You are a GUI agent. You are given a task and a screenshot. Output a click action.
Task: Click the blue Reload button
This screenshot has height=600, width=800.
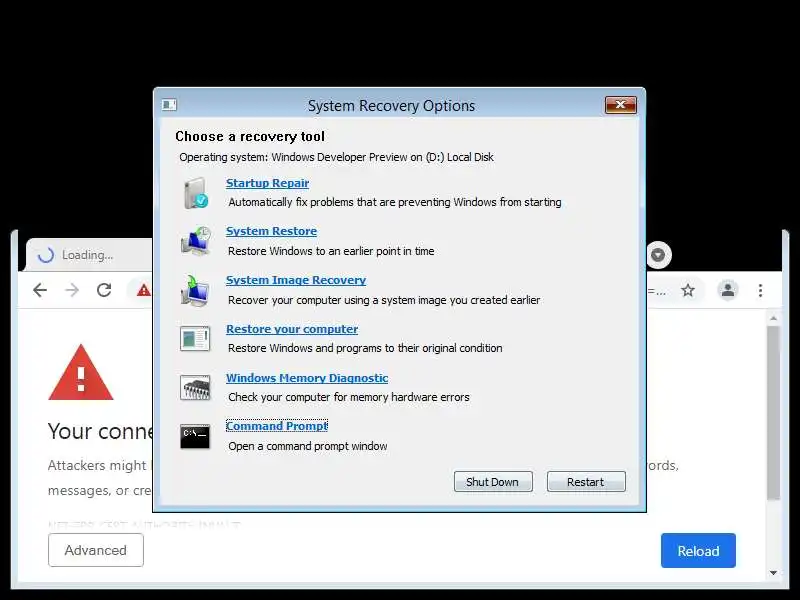698,551
